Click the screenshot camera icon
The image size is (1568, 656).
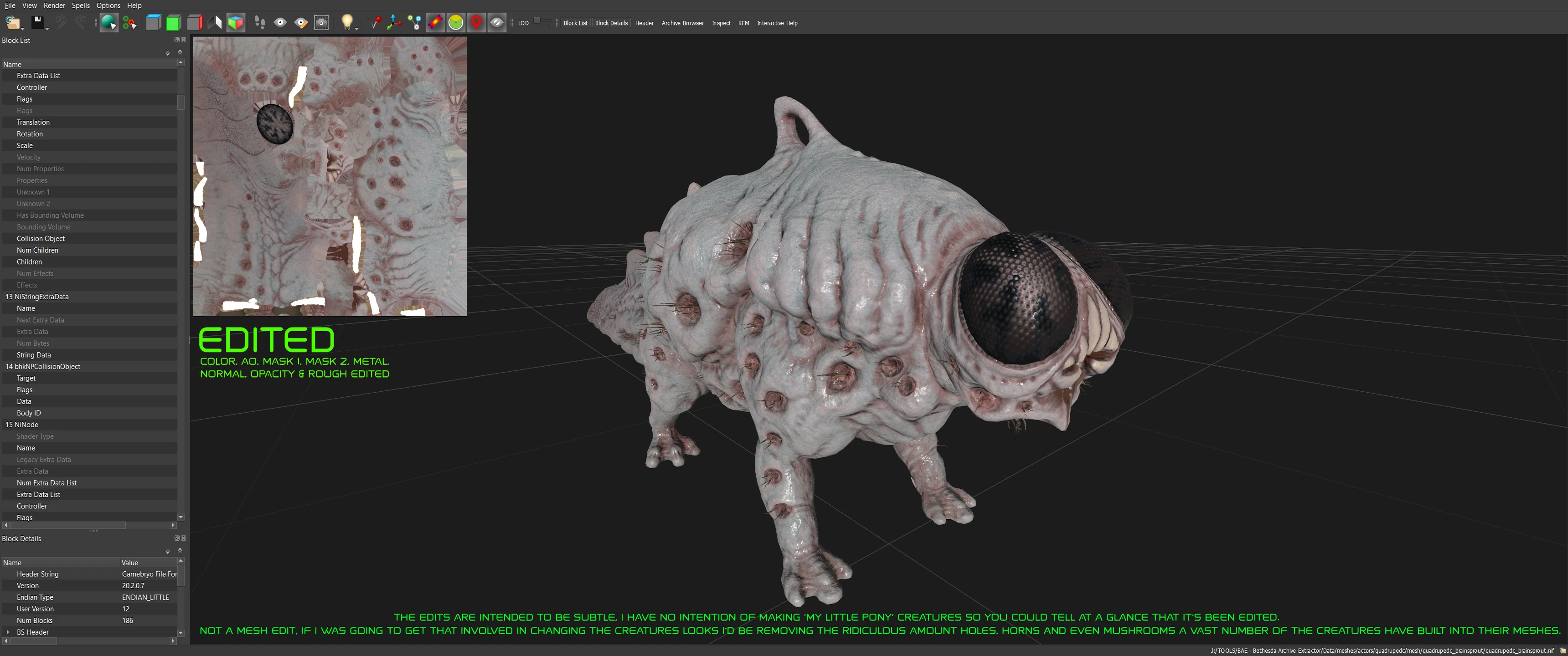point(321,22)
